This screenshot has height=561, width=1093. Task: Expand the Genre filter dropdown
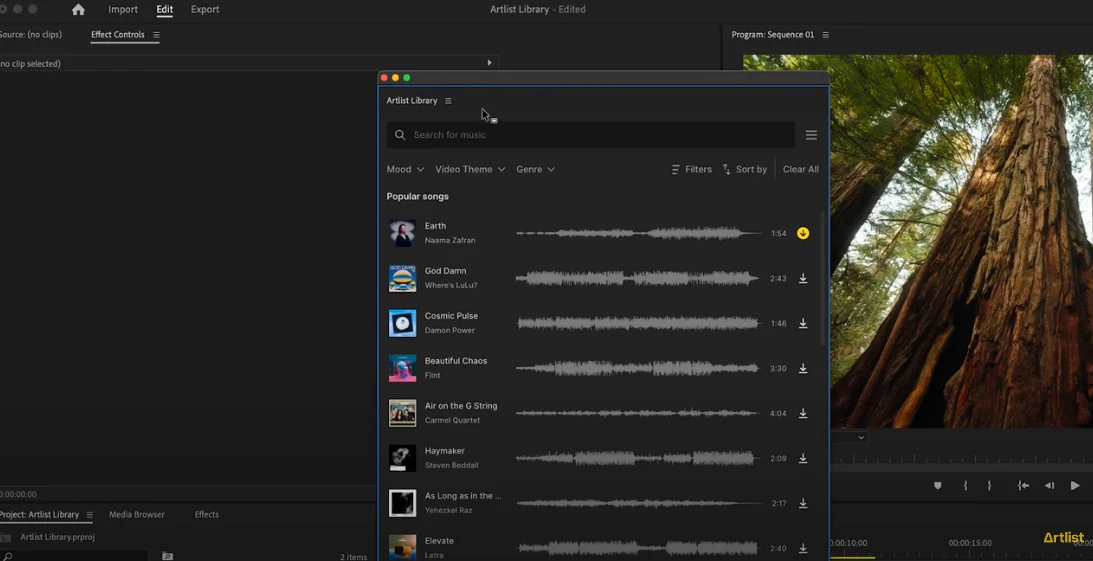pyautogui.click(x=535, y=169)
